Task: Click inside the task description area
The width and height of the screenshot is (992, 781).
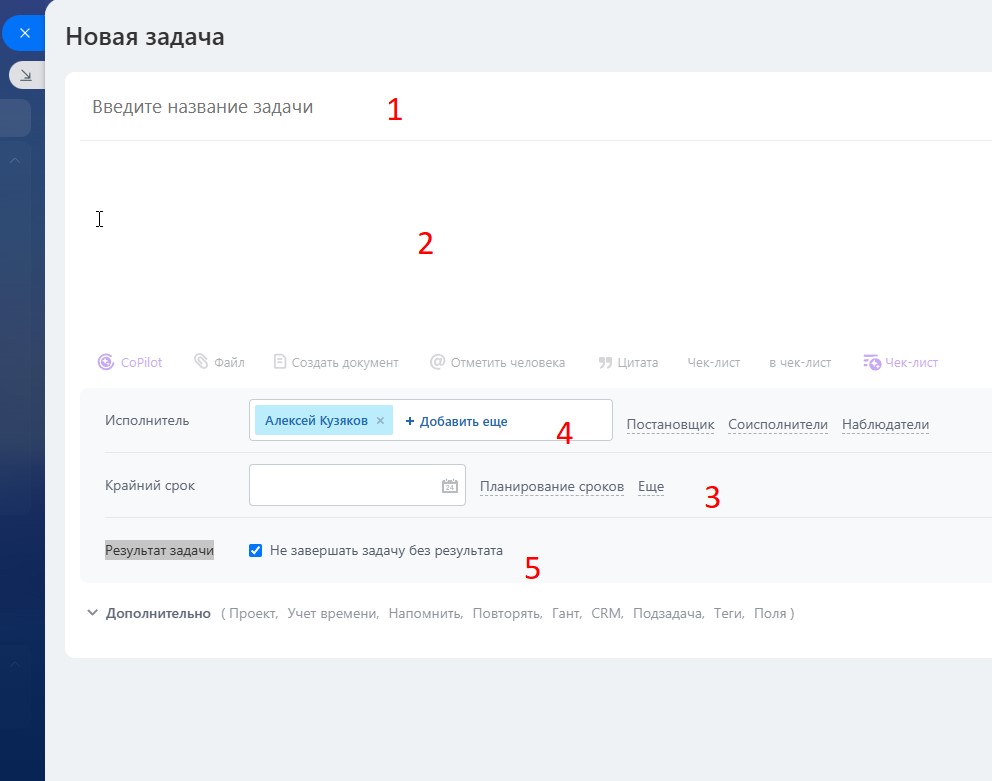Action: (535, 243)
